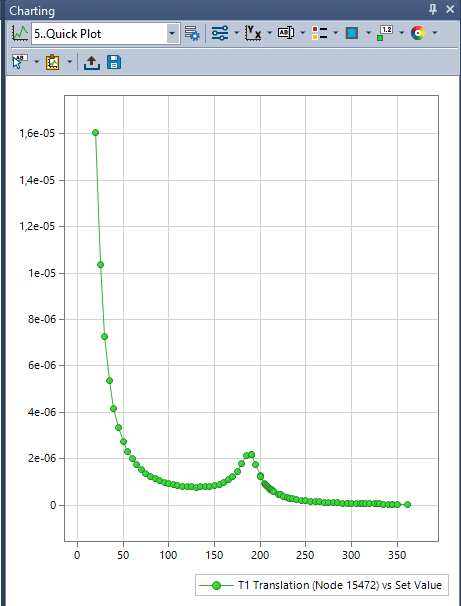Expand the blue square icon dropdown arrow
The height and width of the screenshot is (606, 461).
(x=368, y=33)
